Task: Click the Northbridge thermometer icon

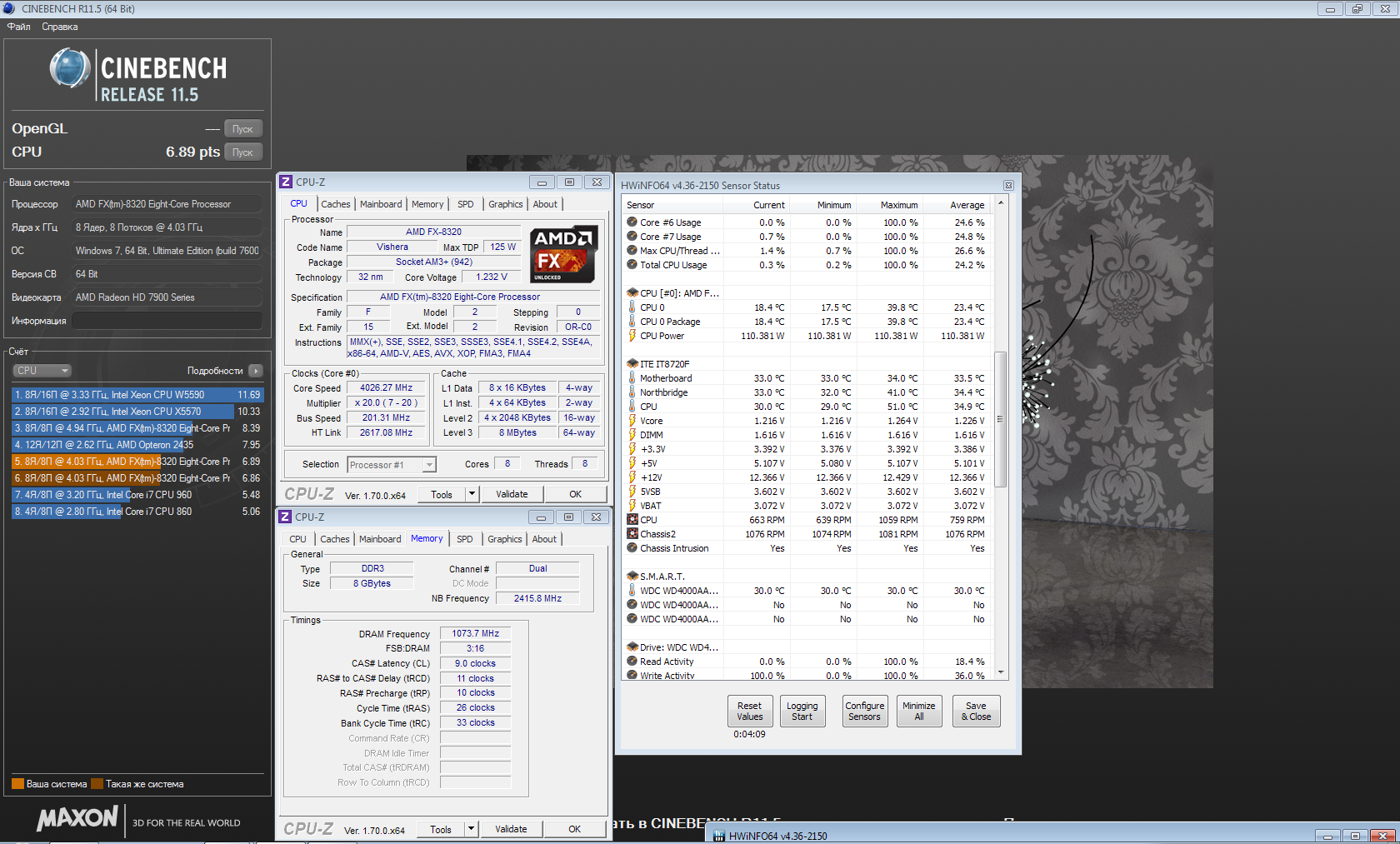Action: coord(632,392)
